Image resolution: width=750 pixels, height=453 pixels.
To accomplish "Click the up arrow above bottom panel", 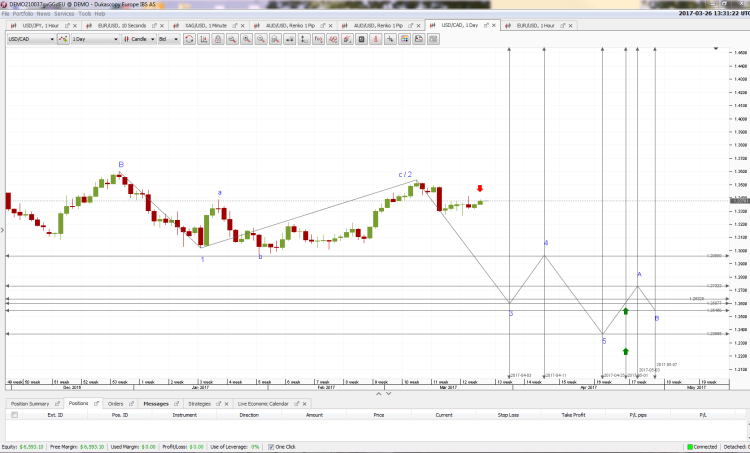I will [378, 394].
